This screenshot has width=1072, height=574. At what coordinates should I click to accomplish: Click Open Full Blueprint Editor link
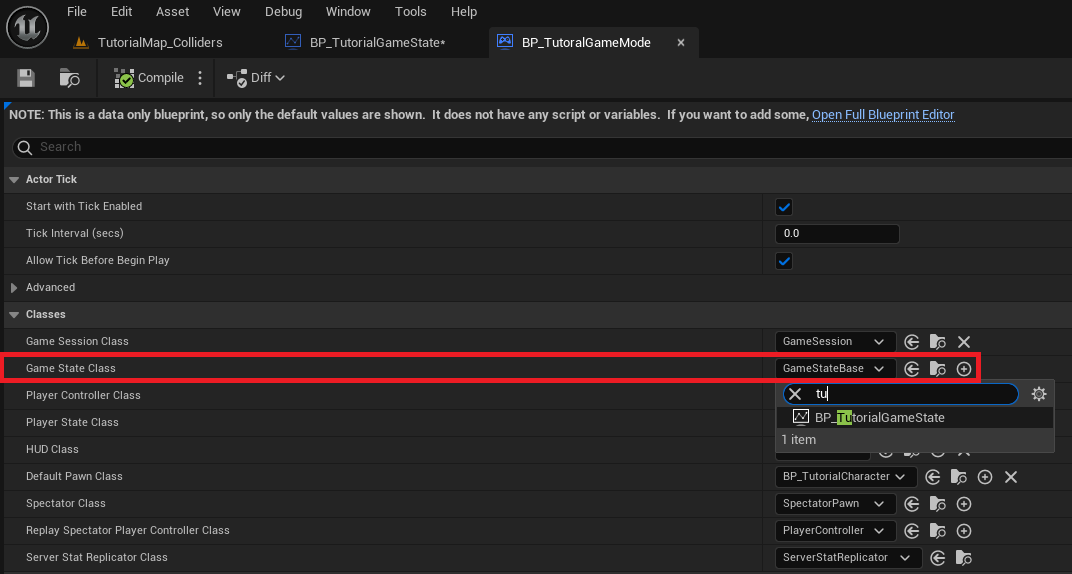[x=883, y=115]
